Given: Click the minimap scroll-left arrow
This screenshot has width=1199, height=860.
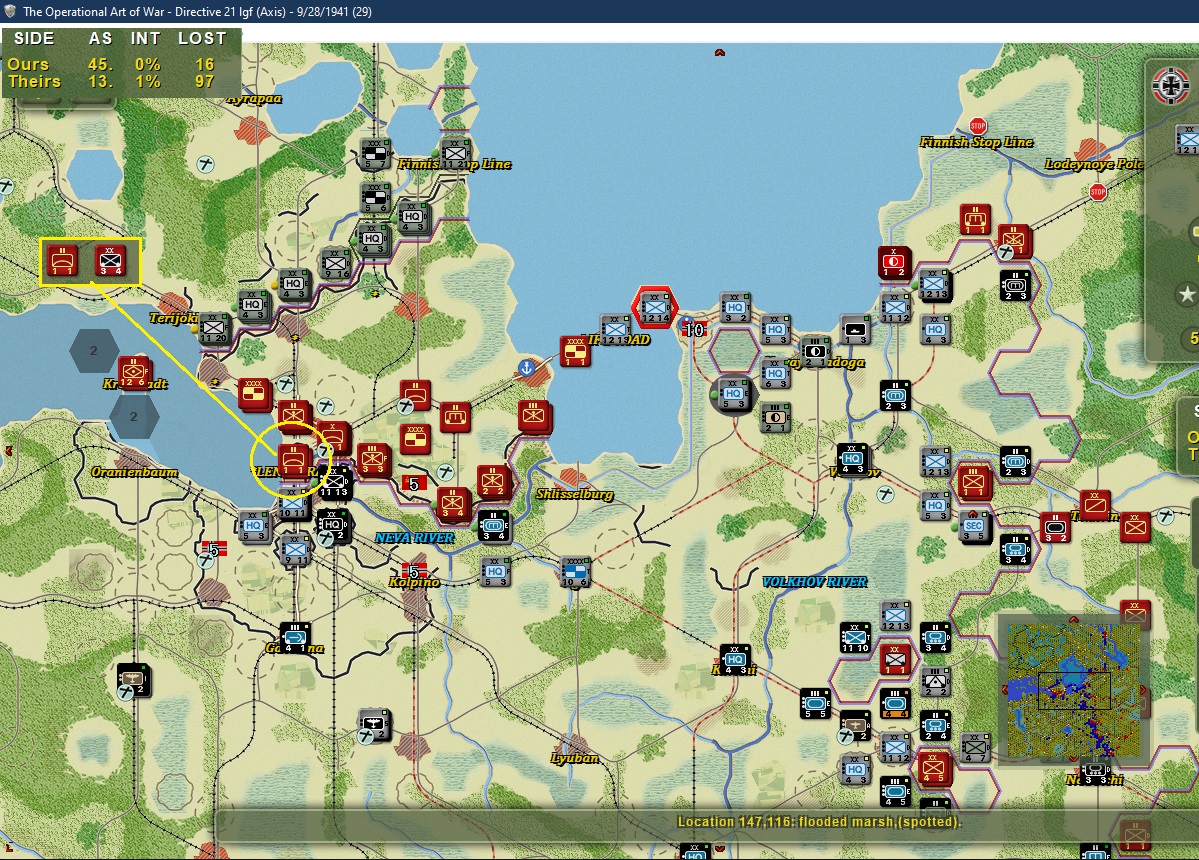Looking at the screenshot, I should [x=1004, y=690].
